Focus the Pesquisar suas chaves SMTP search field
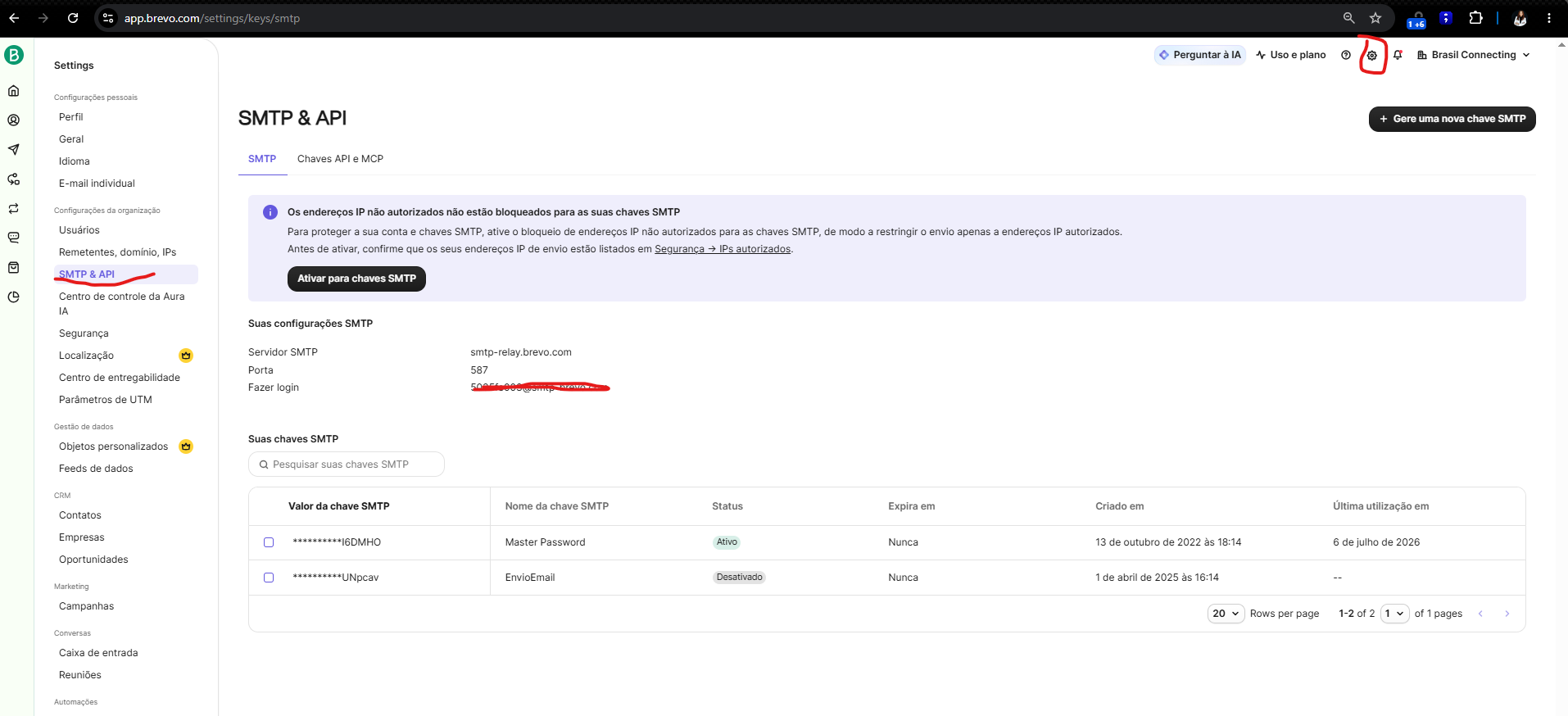Screen dimensions: 1568x716 point(347,464)
